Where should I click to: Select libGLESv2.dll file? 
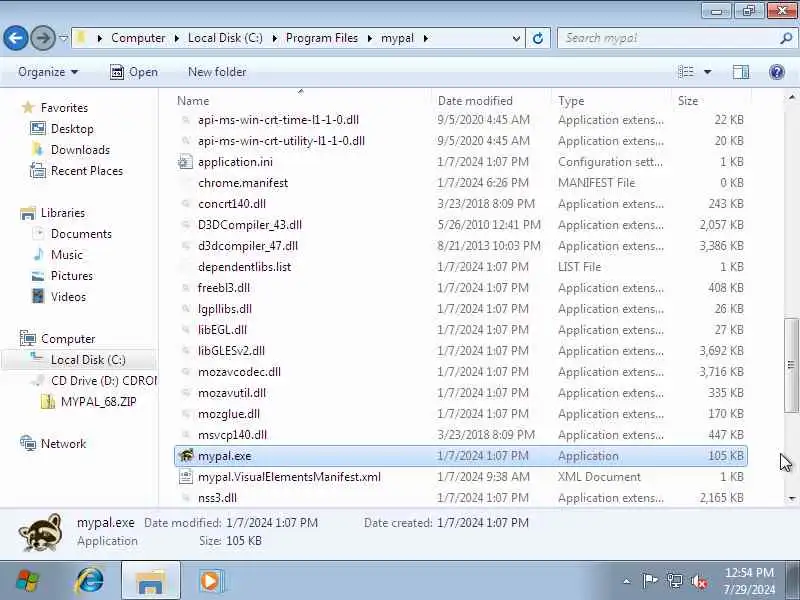tap(231, 351)
